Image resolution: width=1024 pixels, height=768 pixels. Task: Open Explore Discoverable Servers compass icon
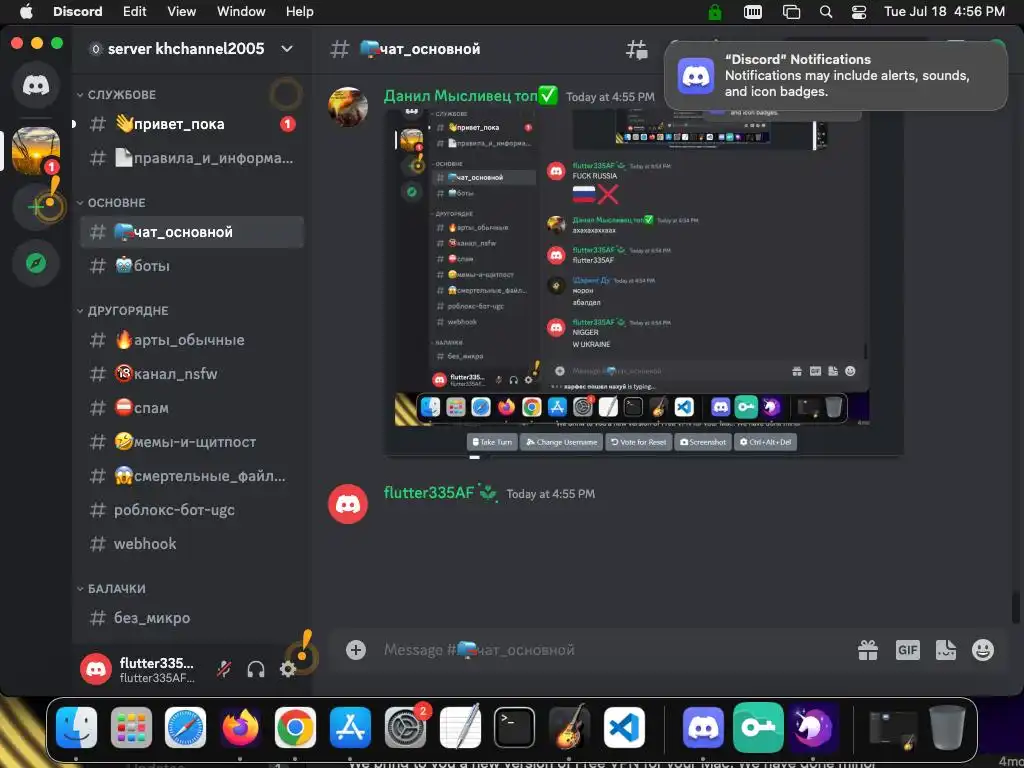[36, 263]
